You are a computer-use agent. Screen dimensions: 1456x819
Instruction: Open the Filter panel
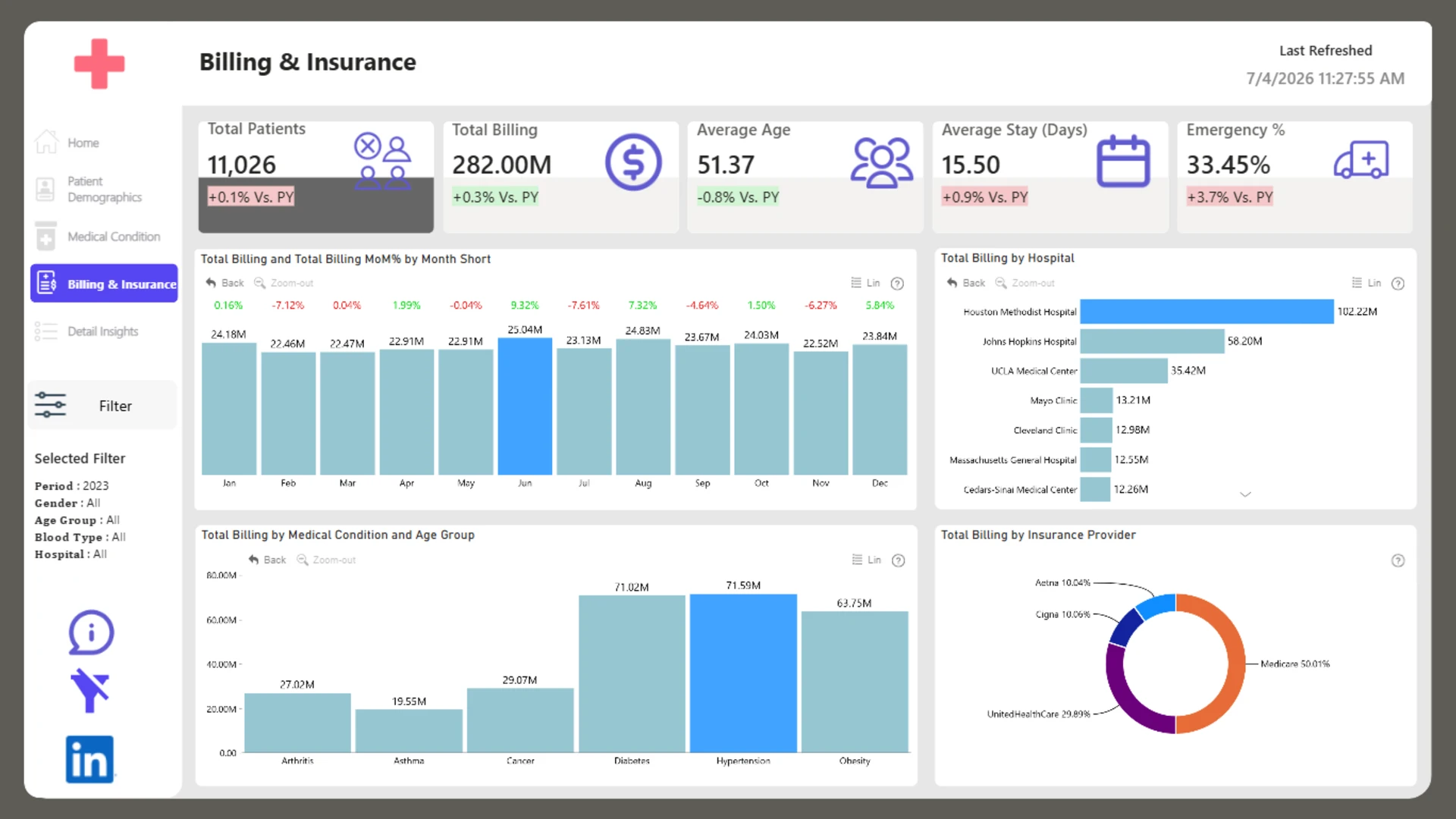(x=102, y=406)
